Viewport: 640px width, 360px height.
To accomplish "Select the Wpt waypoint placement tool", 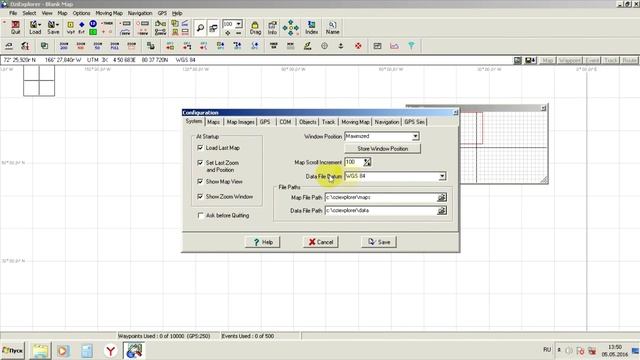I will tap(71, 27).
